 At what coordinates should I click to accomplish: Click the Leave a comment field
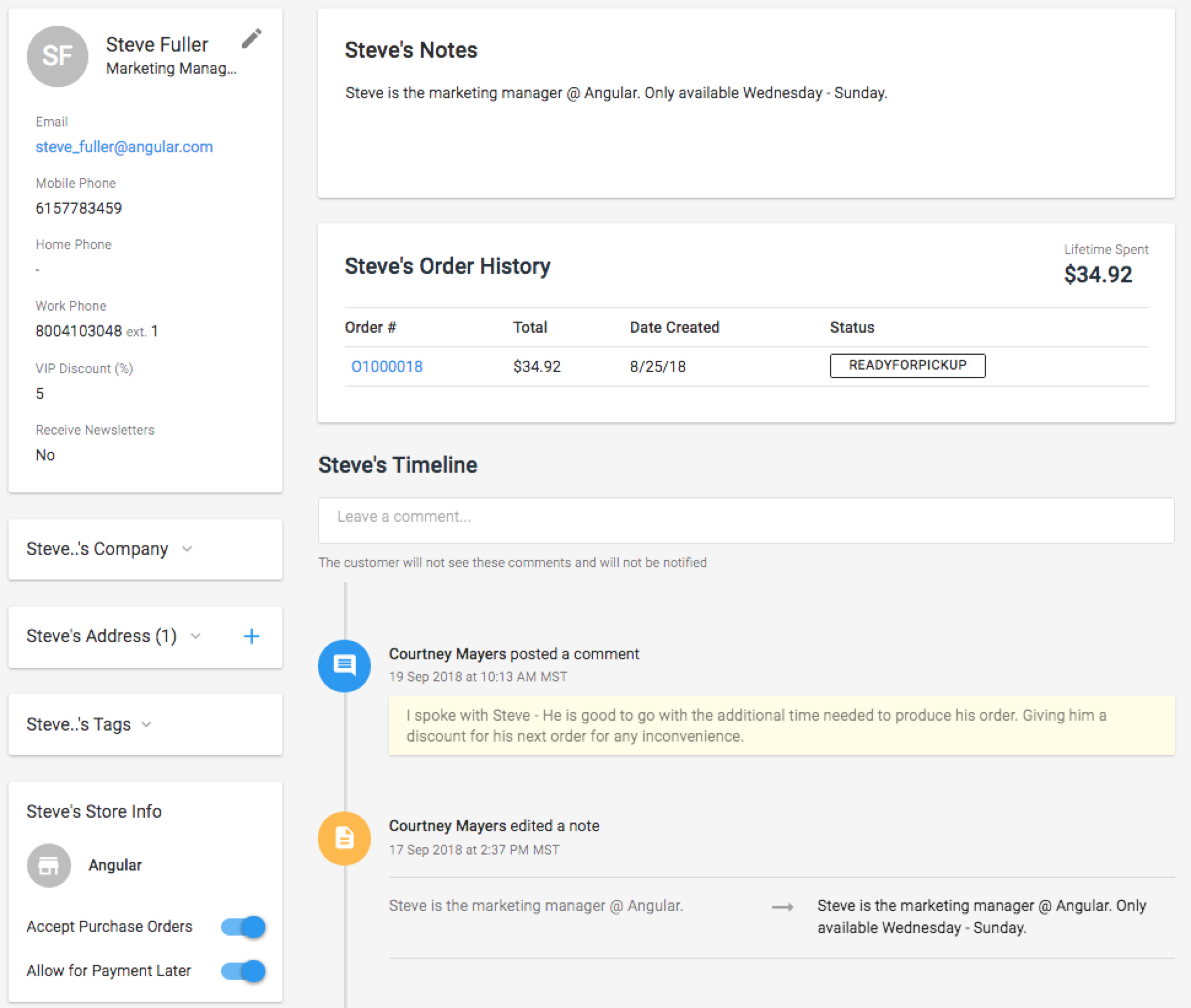(745, 520)
